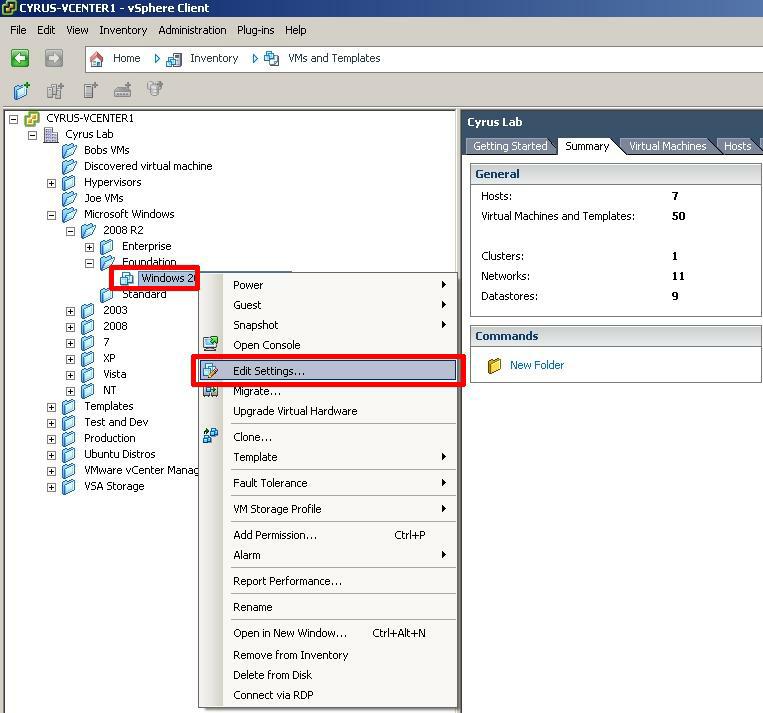Click the gray Forward navigation arrow
This screenshot has height=713, width=763.
[54, 58]
